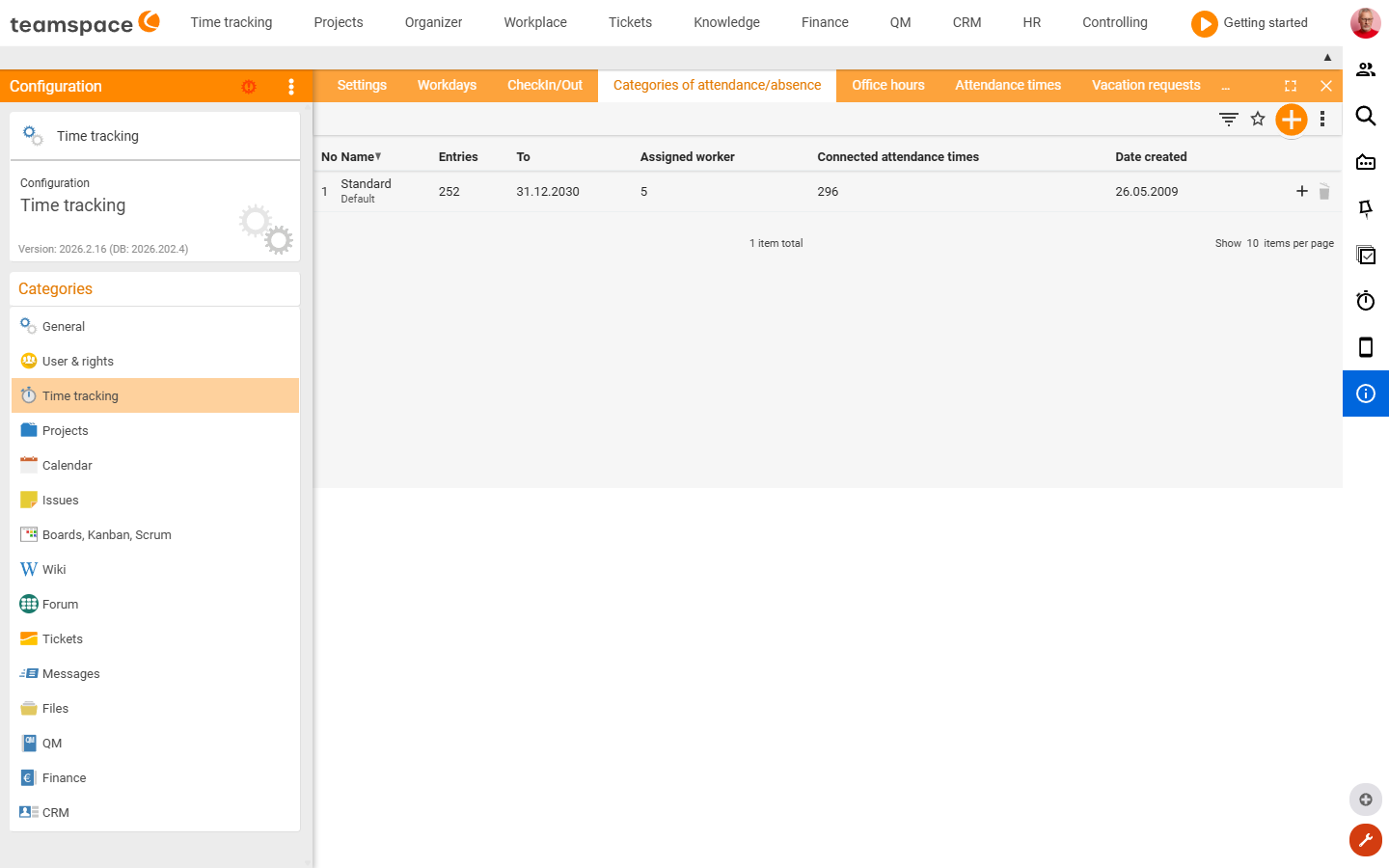
Task: Open the tasks checklist icon in right sidebar
Action: [x=1366, y=255]
